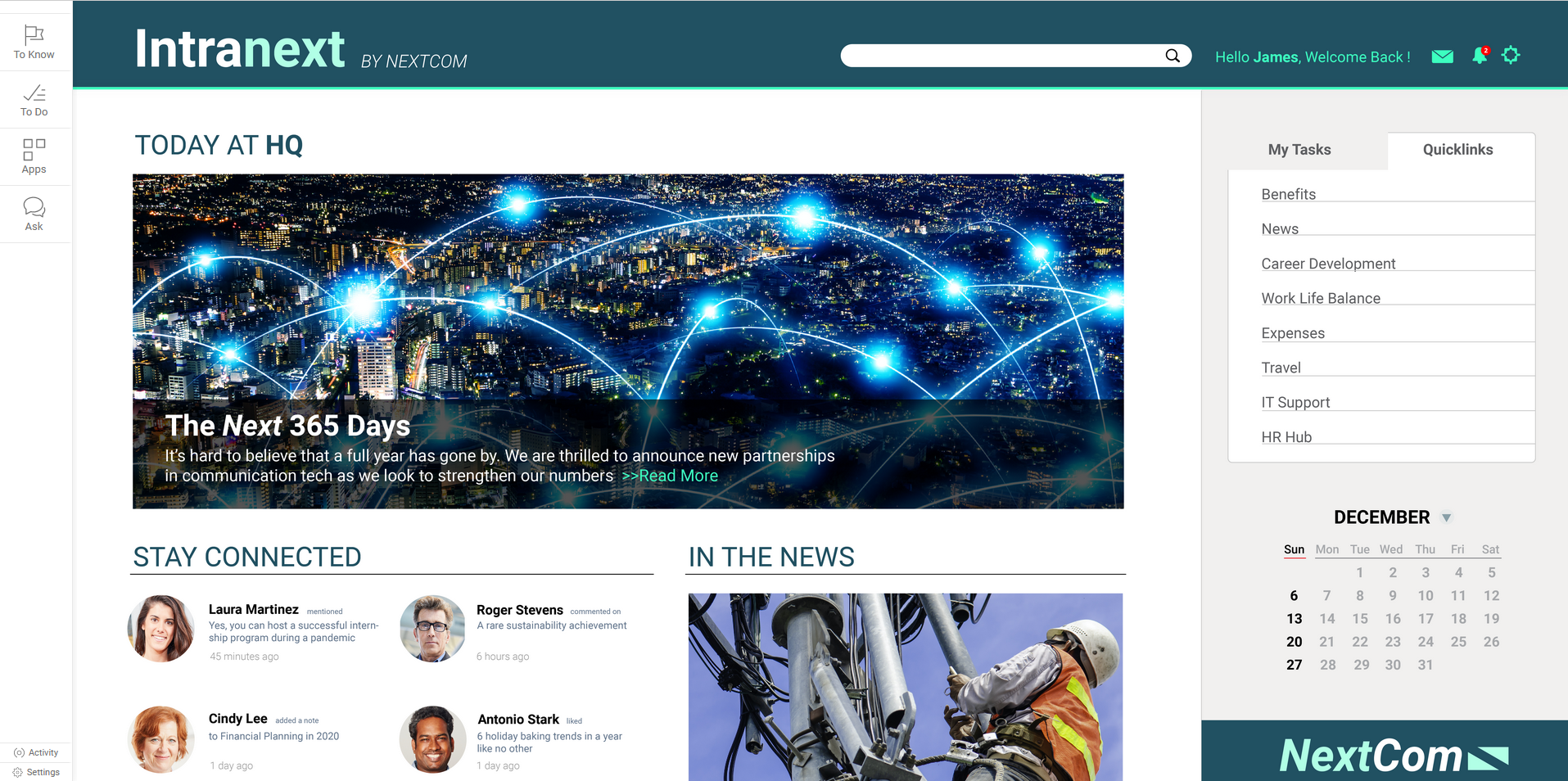
Task: Open the tower worker news image
Action: (906, 687)
